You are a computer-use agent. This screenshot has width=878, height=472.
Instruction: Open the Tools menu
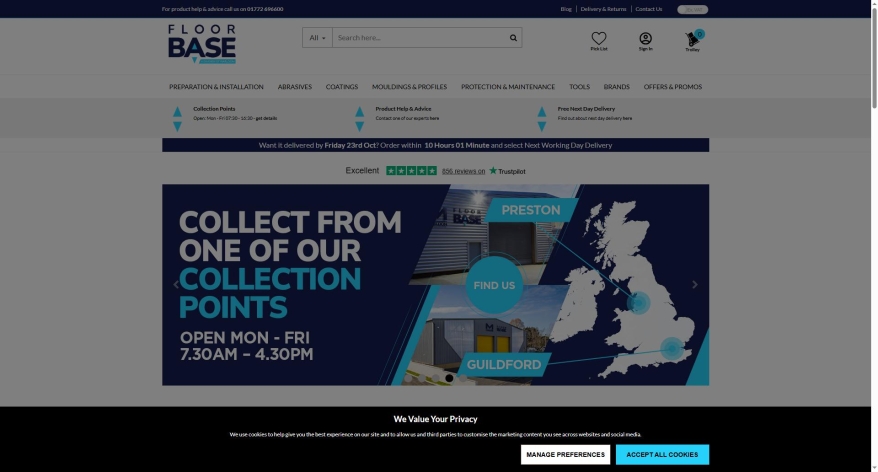click(x=579, y=87)
